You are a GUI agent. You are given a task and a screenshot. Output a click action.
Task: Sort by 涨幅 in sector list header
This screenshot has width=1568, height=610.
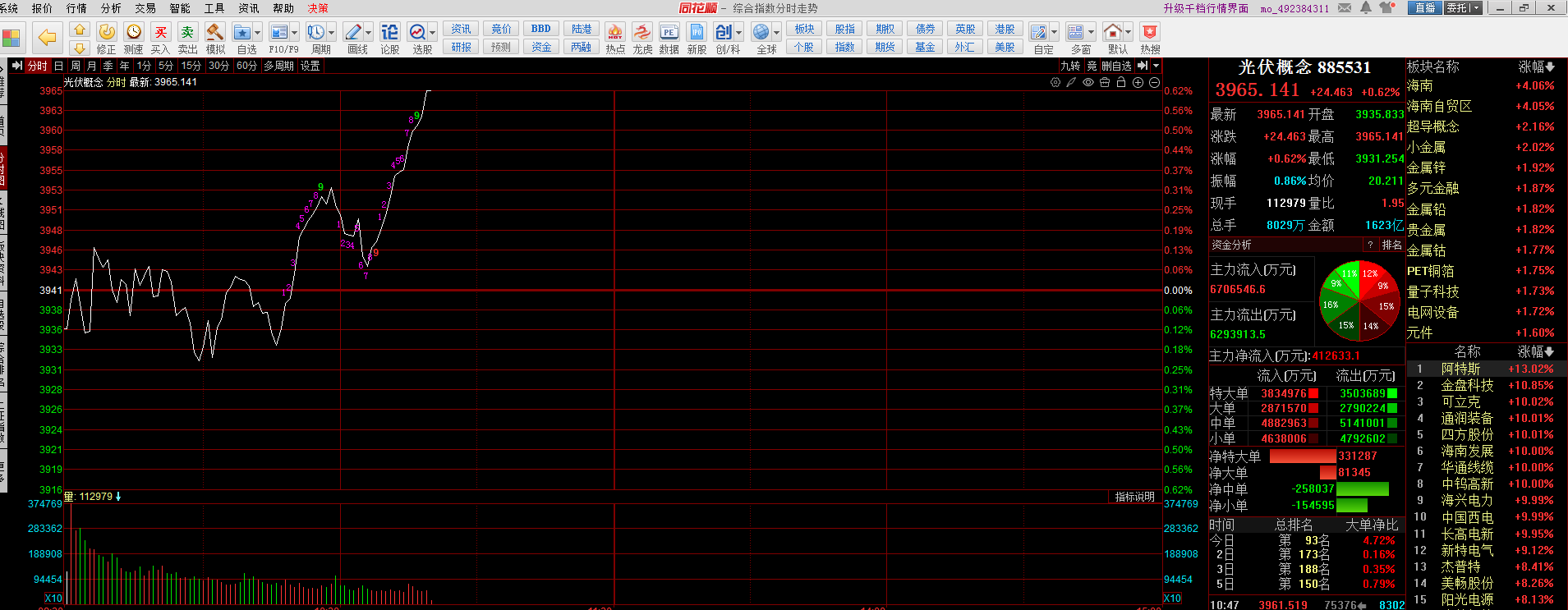(x=1536, y=67)
